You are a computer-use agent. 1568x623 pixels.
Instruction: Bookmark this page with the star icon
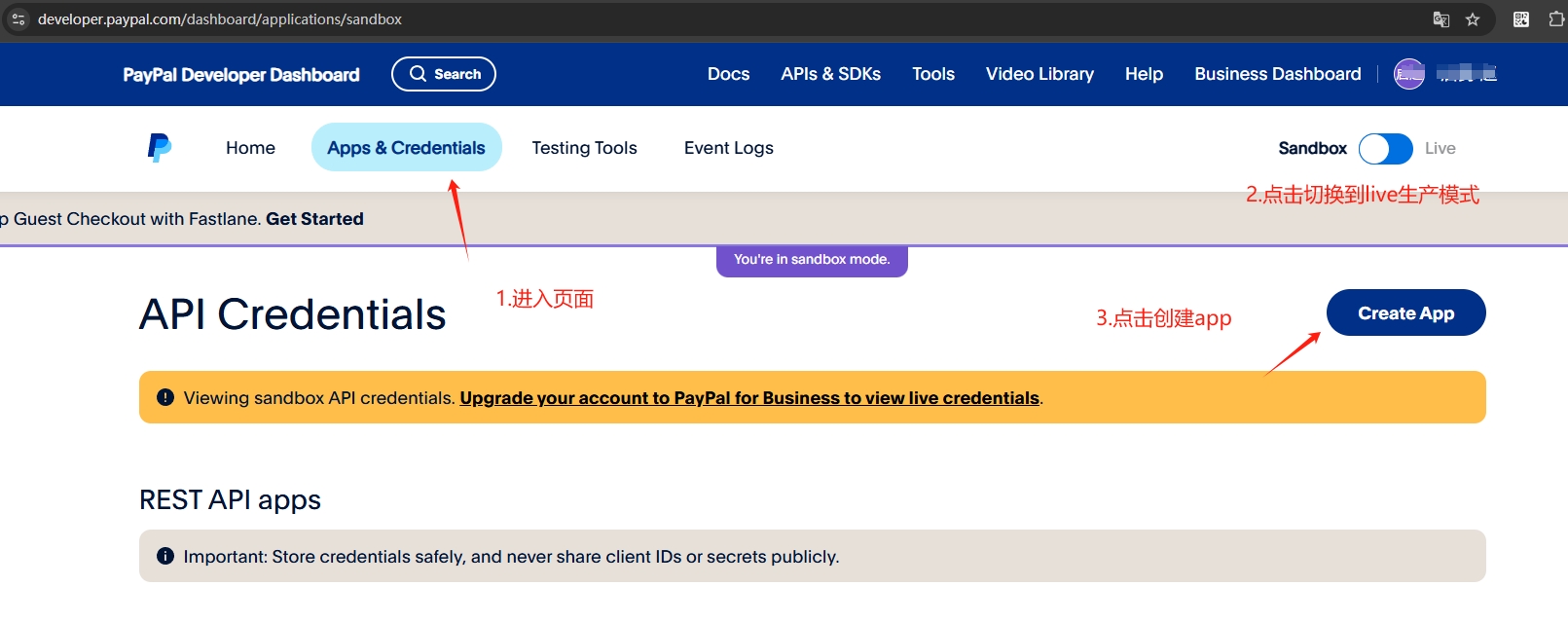click(x=1473, y=19)
